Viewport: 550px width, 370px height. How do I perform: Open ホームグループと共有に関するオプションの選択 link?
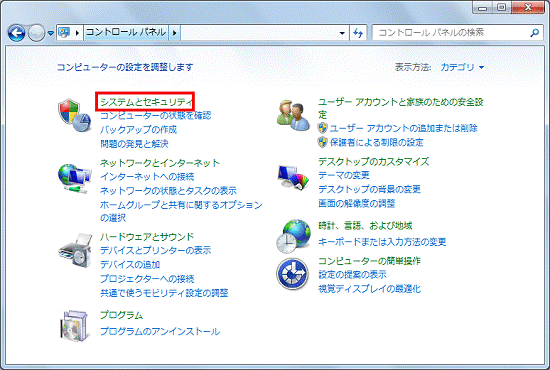click(181, 211)
